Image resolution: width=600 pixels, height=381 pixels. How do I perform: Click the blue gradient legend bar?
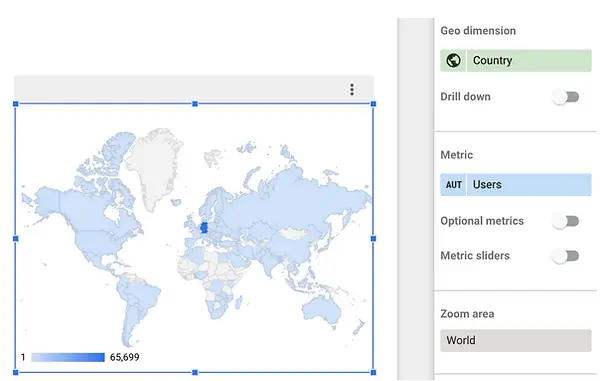[68, 357]
